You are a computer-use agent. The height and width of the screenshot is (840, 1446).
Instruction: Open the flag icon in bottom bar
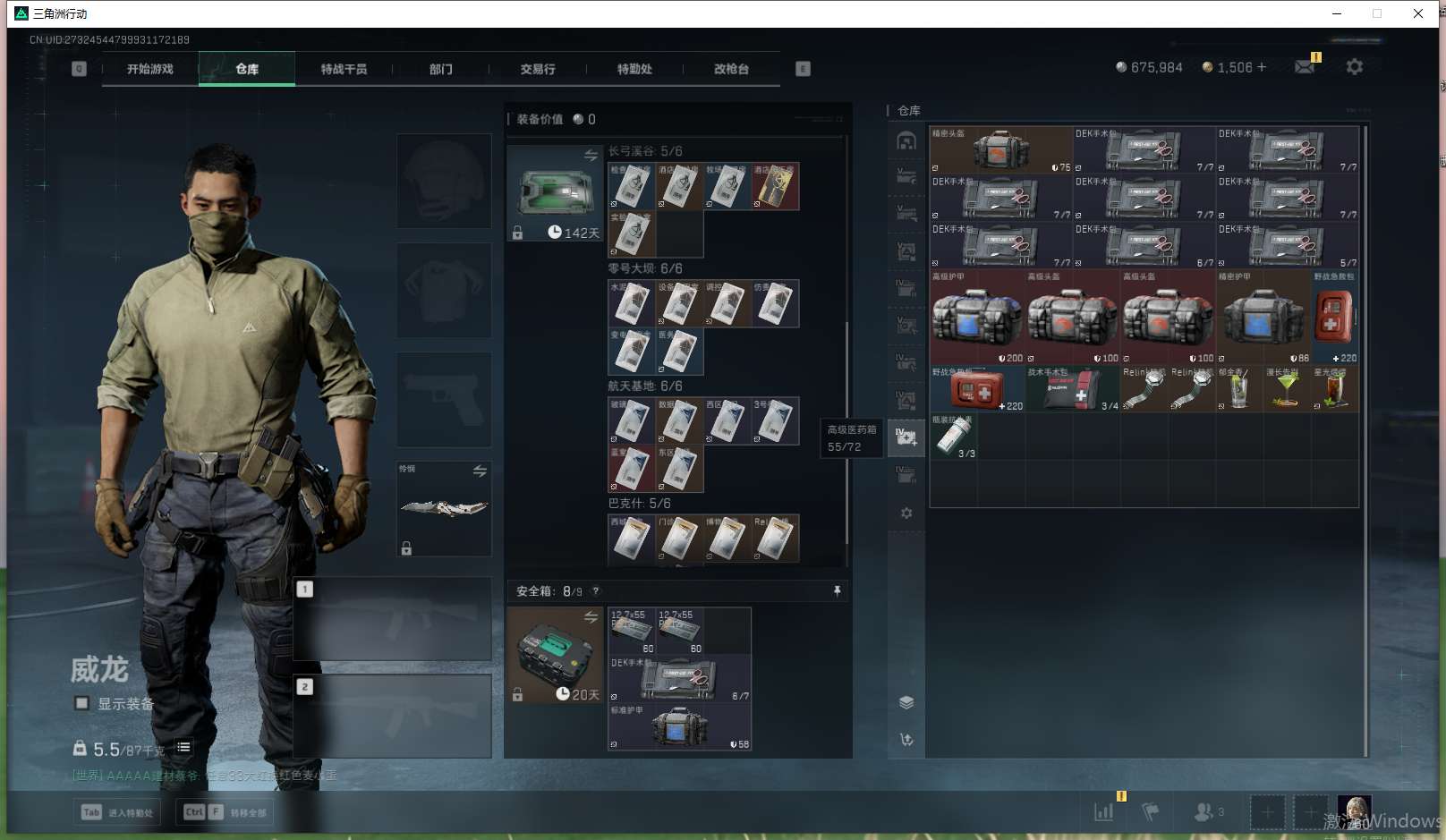[x=1151, y=812]
